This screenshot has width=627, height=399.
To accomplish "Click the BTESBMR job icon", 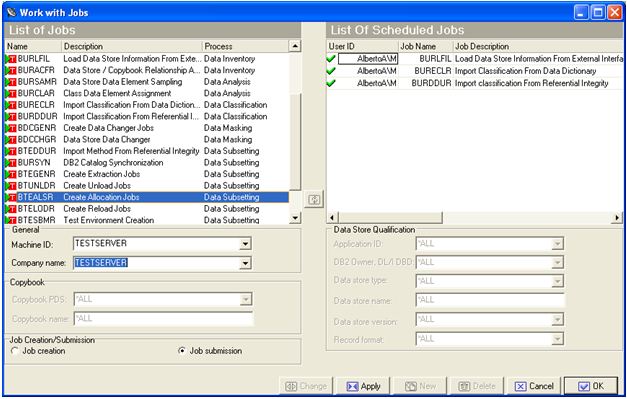I will [11, 220].
